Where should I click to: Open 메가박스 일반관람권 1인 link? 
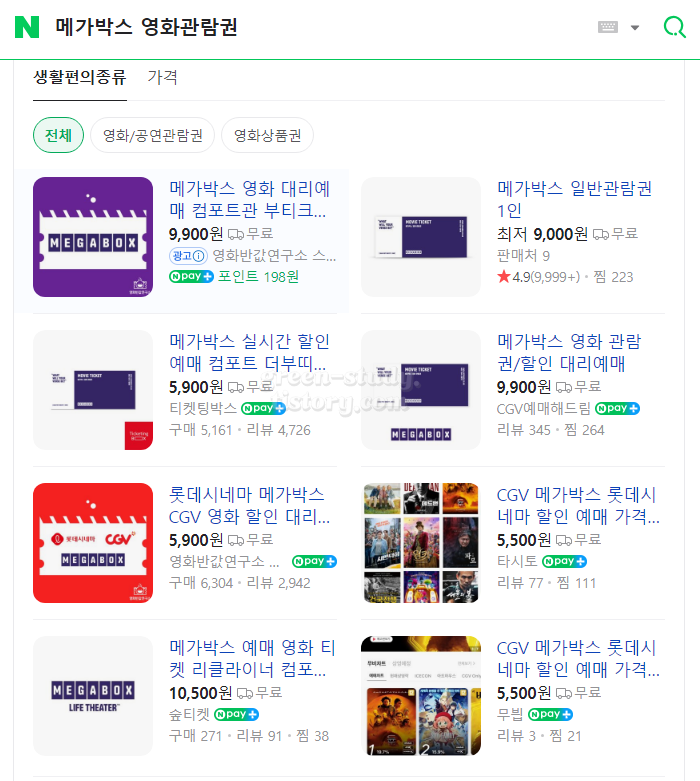574,199
